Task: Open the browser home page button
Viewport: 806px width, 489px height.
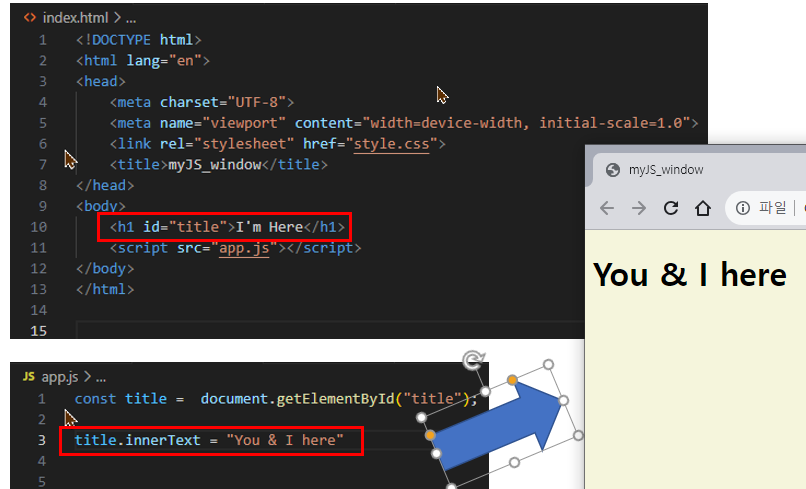Action: (x=703, y=208)
